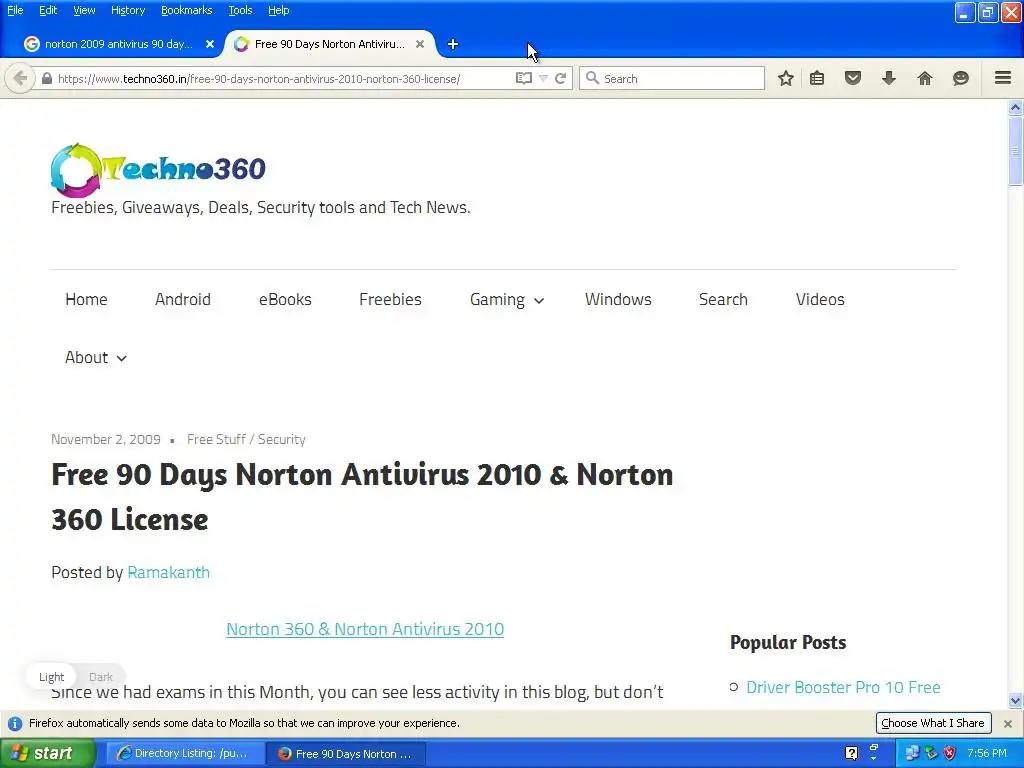Open Firefox hamburger menu
The width and height of the screenshot is (1024, 768).
[x=1003, y=78]
